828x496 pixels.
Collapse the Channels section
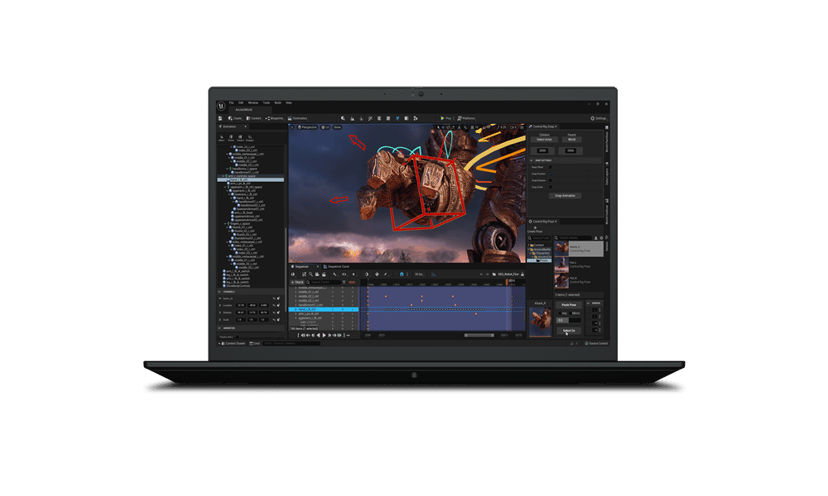coord(219,292)
